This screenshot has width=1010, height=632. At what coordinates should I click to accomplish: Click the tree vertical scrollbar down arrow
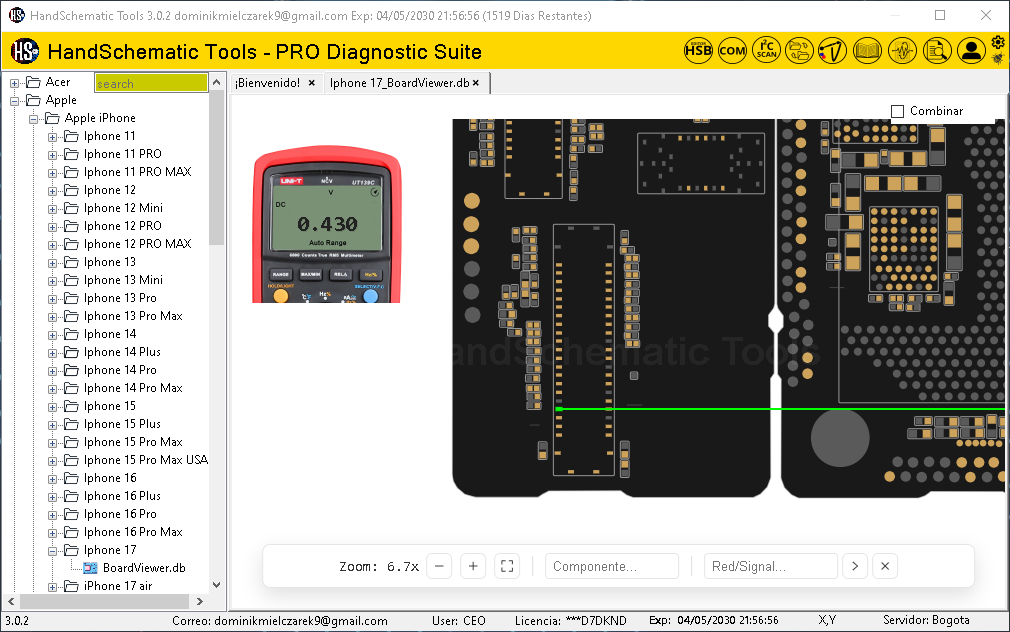[216, 585]
